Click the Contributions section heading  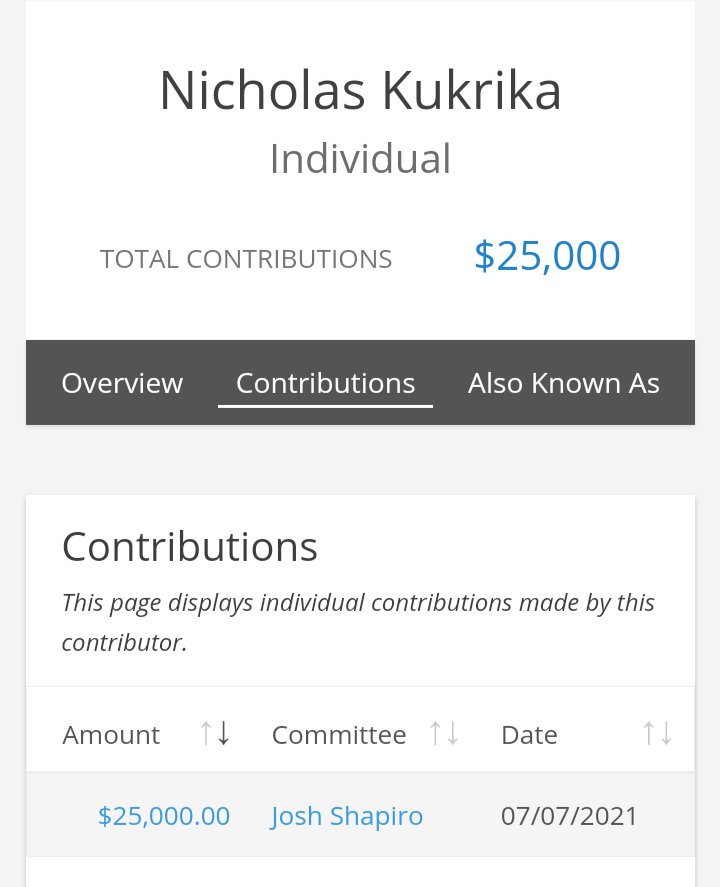point(189,547)
